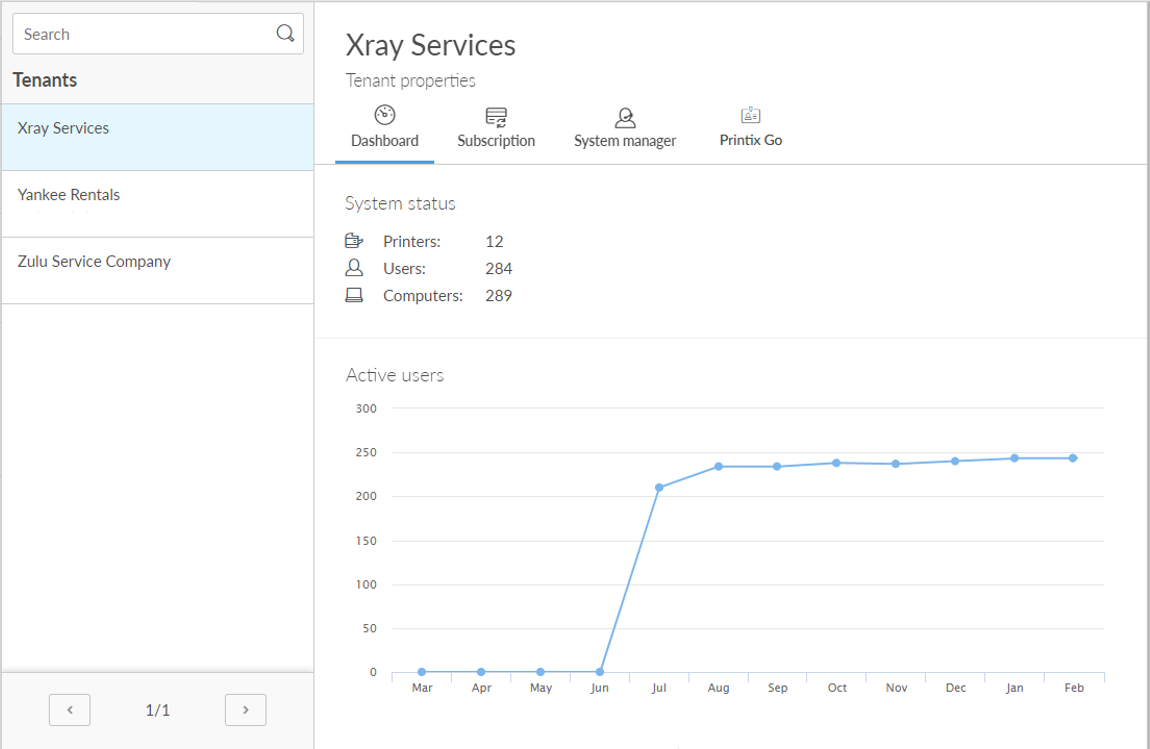The width and height of the screenshot is (1150, 749).
Task: Click the Aug data point on chart
Action: point(718,467)
